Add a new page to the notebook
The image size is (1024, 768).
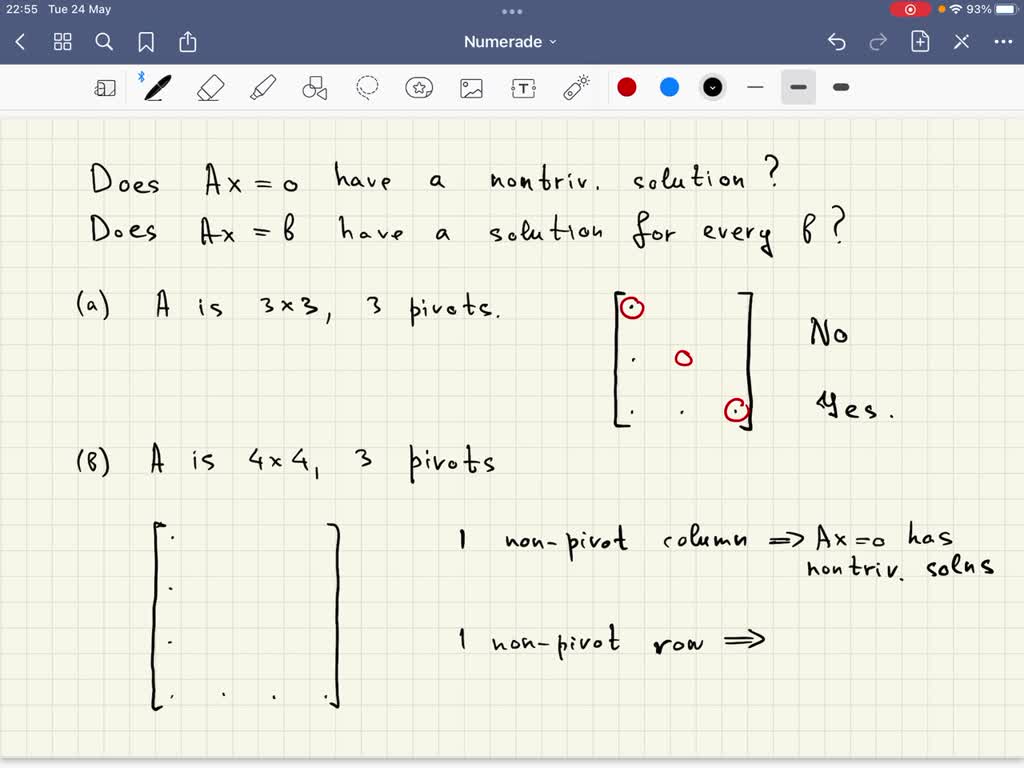coord(918,41)
